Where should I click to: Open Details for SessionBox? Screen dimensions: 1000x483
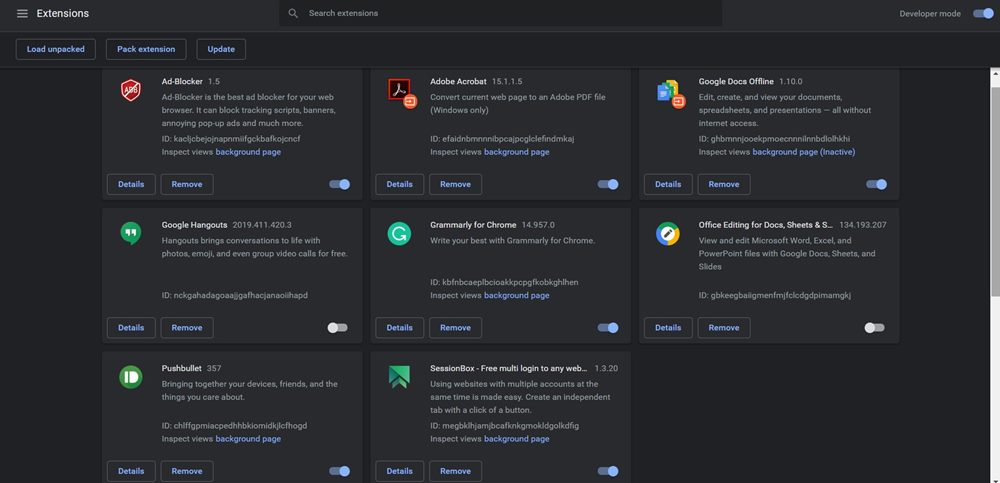coord(400,472)
